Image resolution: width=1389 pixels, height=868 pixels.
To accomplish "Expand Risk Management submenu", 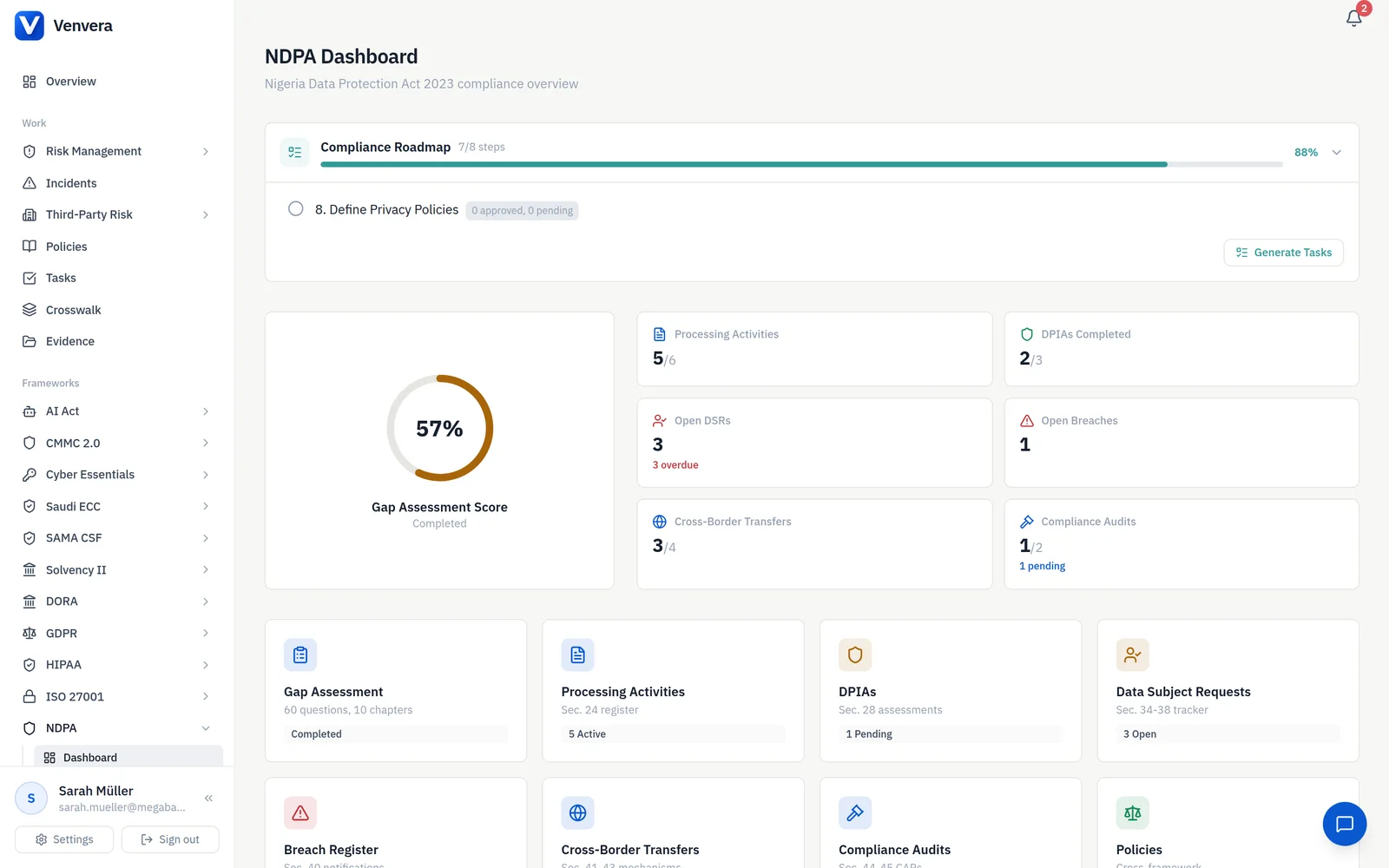I will pos(206,151).
